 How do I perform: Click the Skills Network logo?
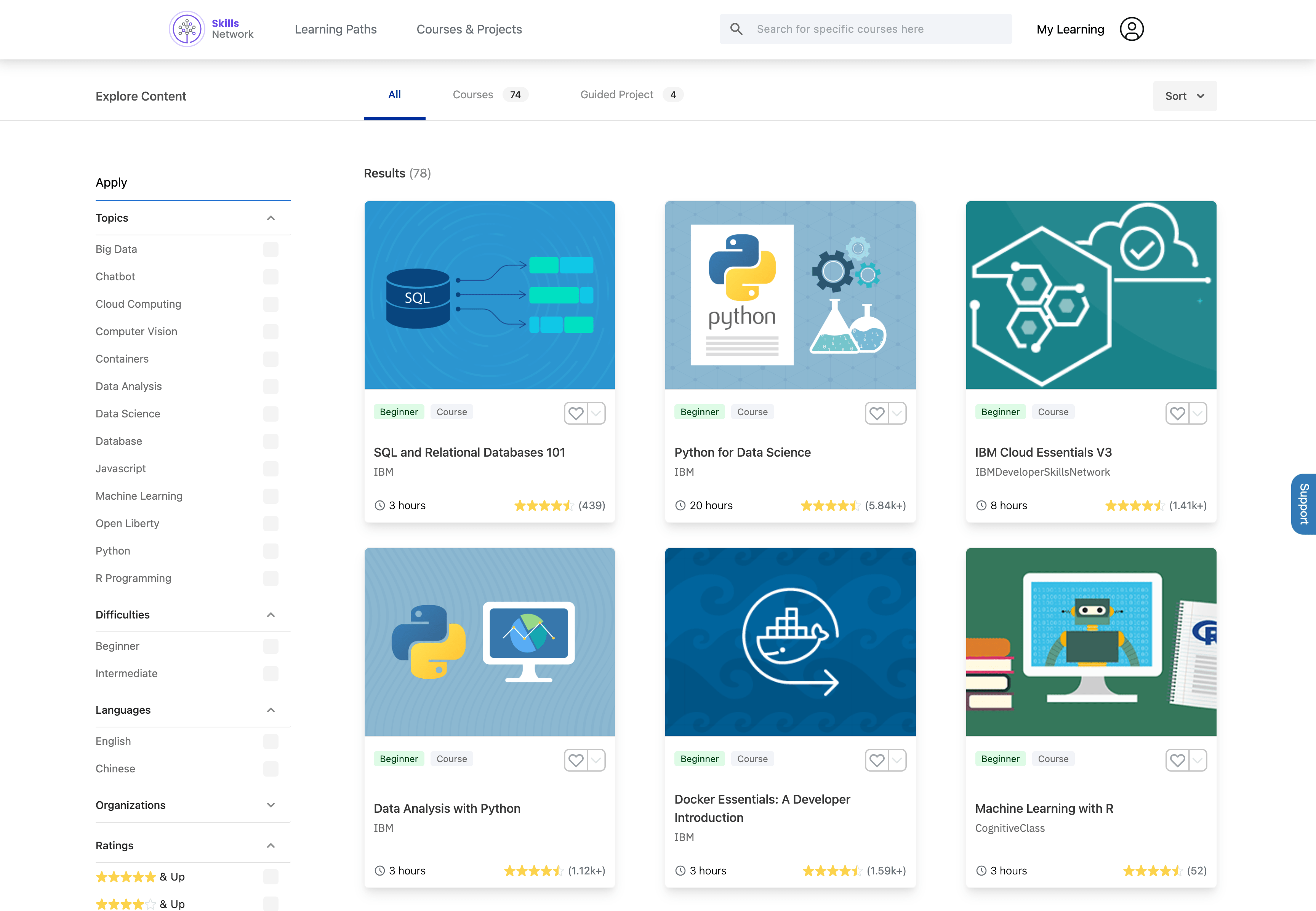[187, 29]
